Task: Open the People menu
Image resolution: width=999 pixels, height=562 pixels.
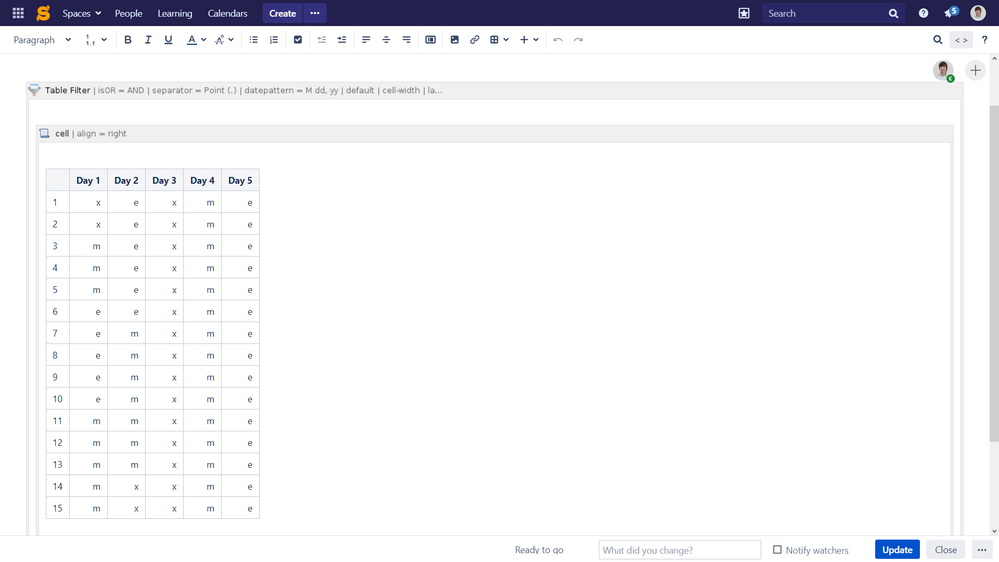Action: [x=128, y=13]
